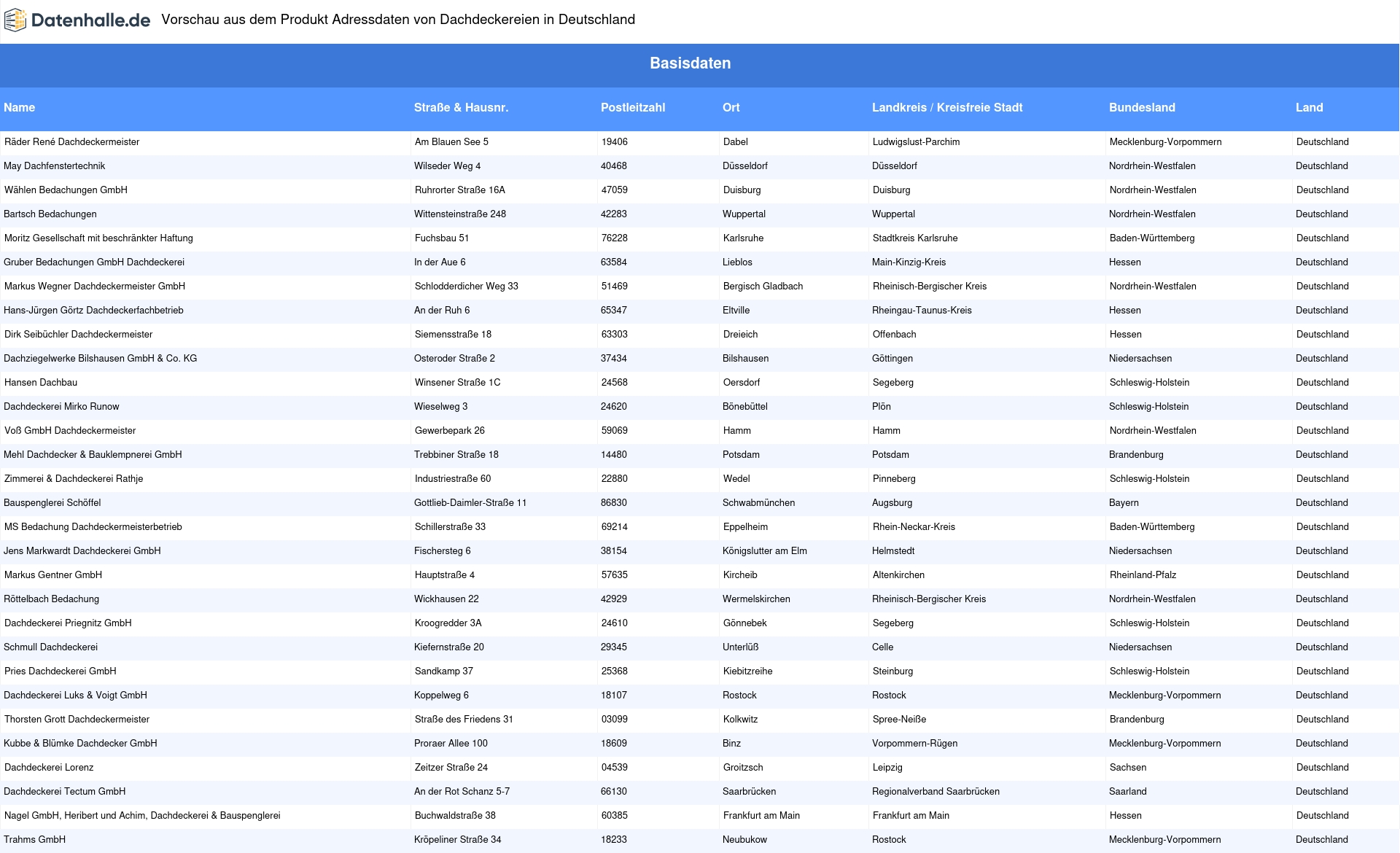Select the Basisdaten section header
1400x853 pixels.
coord(691,63)
